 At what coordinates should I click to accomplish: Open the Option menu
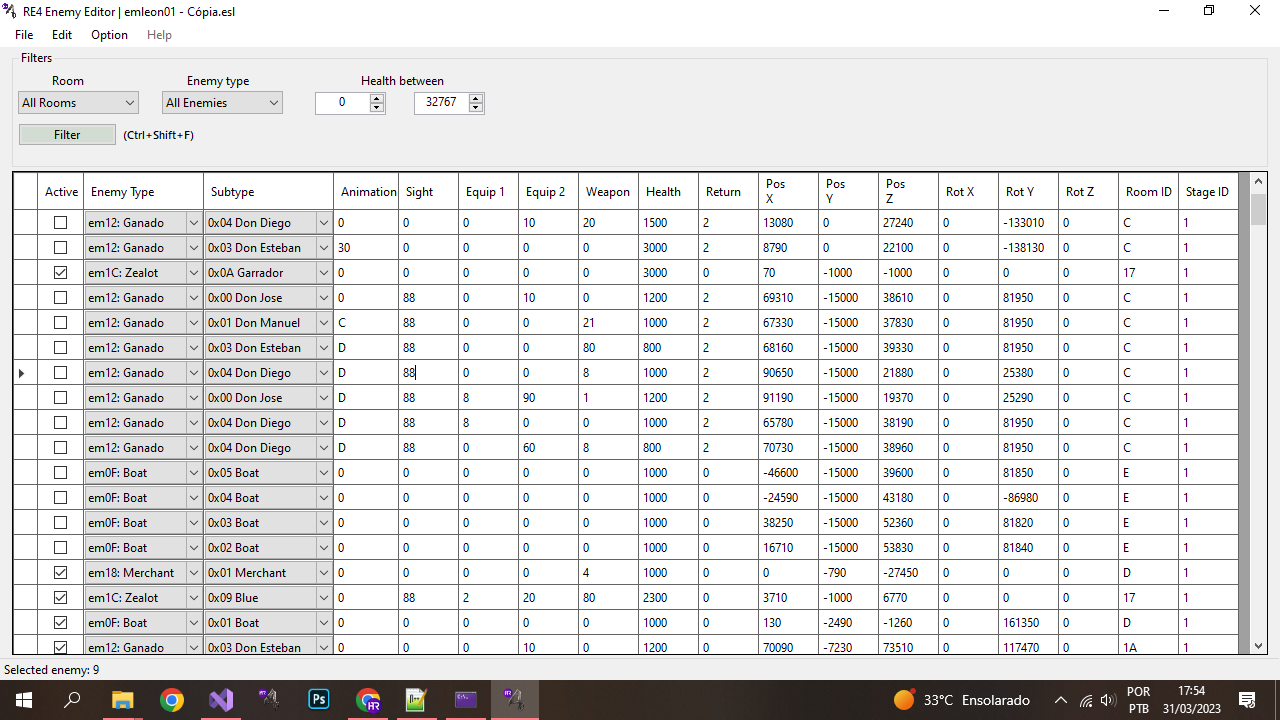point(109,35)
